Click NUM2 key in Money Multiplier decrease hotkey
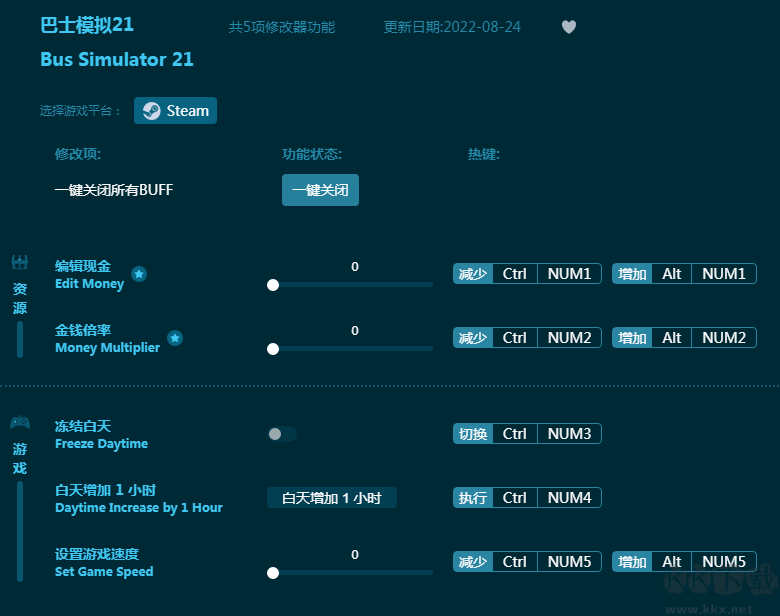This screenshot has width=780, height=616. point(570,338)
